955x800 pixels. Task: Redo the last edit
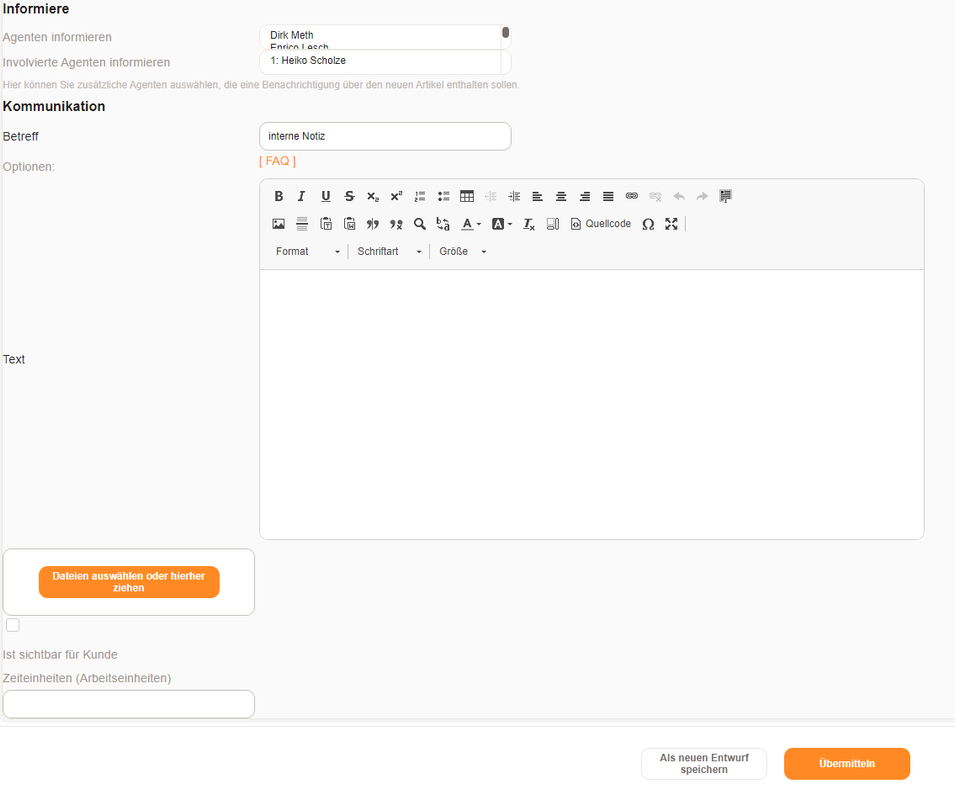point(702,196)
